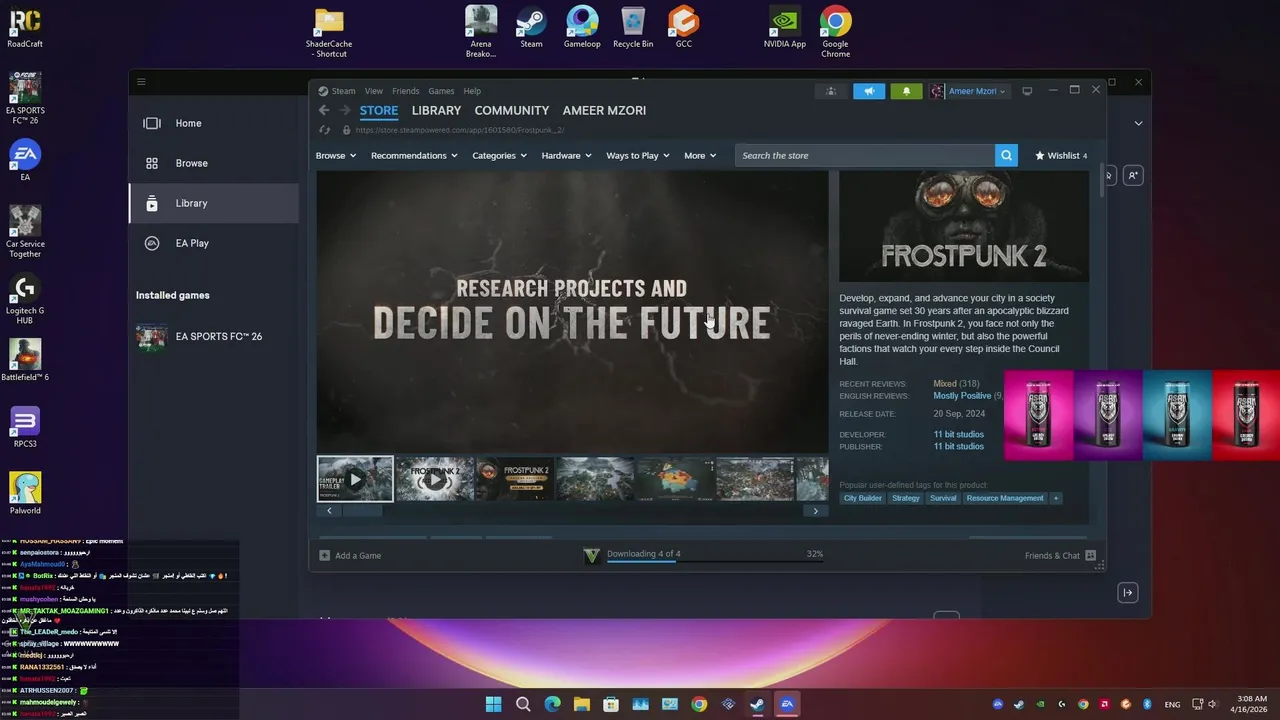
Task: Open the RoadCraft desktop shortcut
Action: 25,26
